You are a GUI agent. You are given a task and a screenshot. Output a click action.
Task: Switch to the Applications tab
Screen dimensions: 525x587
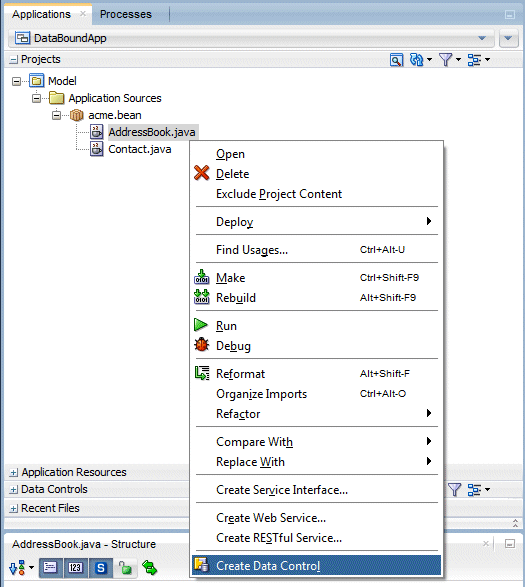tap(41, 14)
